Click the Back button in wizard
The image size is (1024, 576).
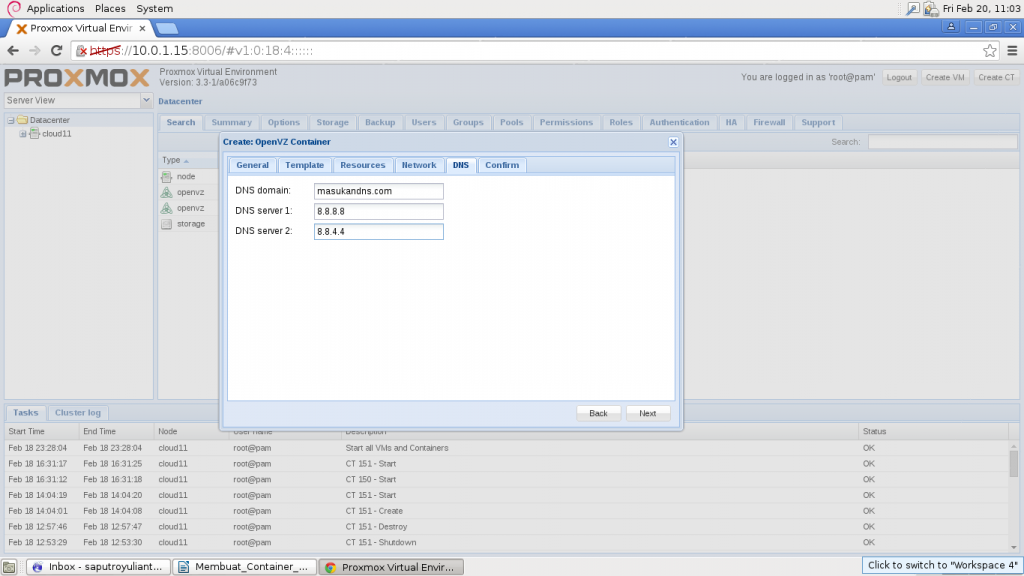[x=598, y=413]
